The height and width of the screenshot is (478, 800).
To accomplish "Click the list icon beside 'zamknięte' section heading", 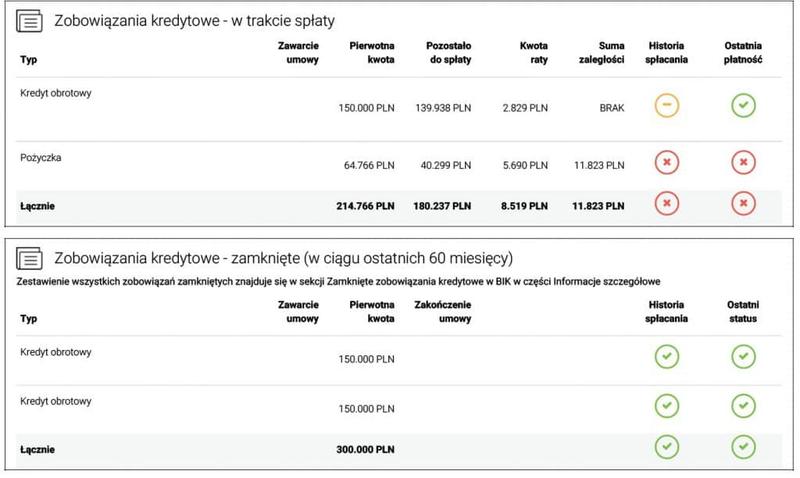I will click(31, 260).
